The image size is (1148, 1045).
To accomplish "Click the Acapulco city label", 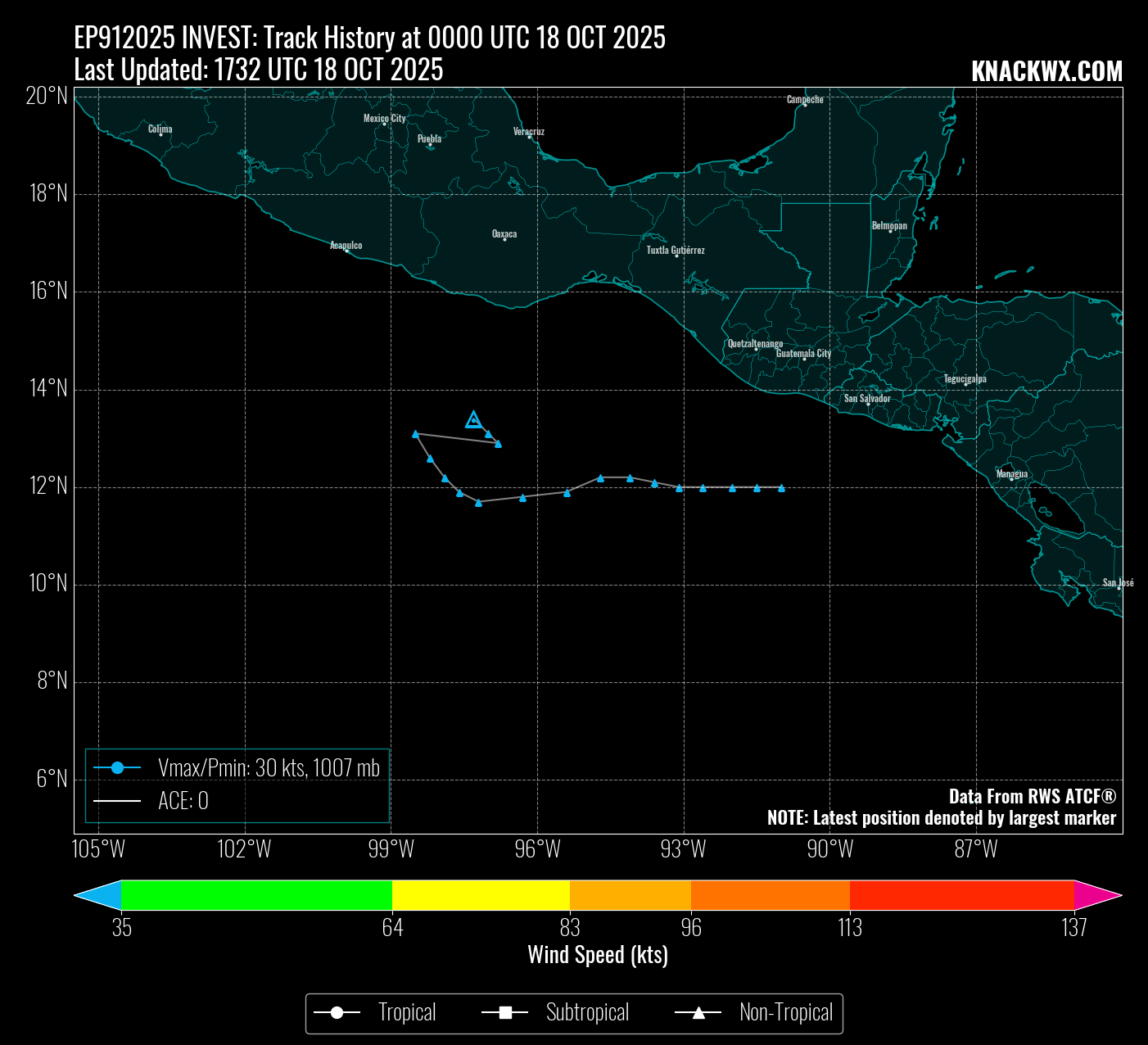I will coord(346,246).
